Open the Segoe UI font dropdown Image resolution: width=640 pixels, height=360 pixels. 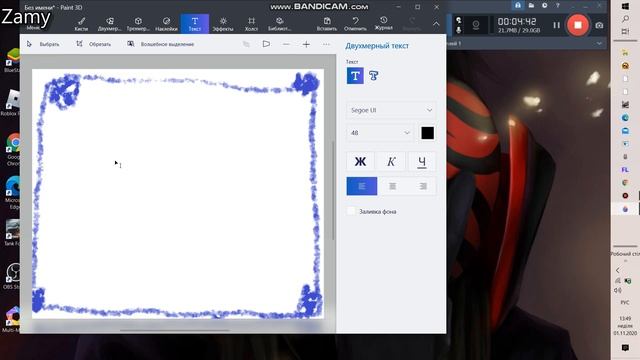[391, 110]
